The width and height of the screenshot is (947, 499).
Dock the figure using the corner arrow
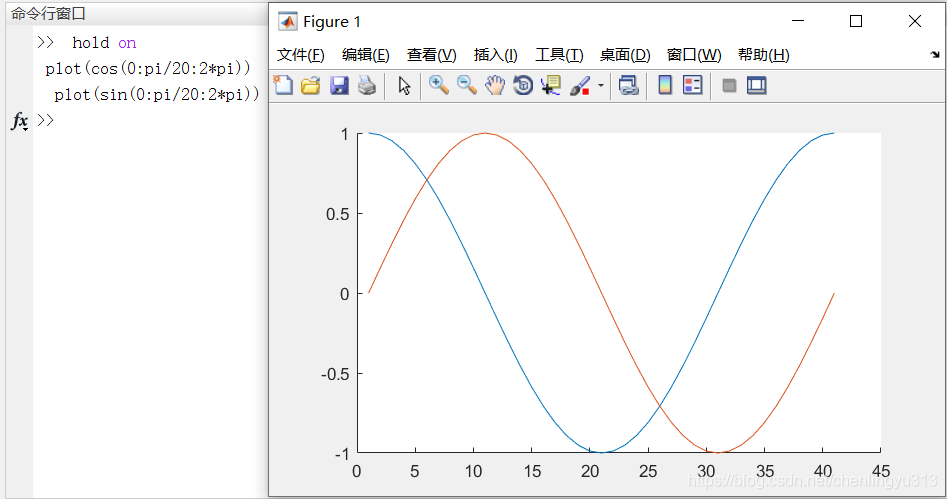pyautogui.click(x=935, y=54)
